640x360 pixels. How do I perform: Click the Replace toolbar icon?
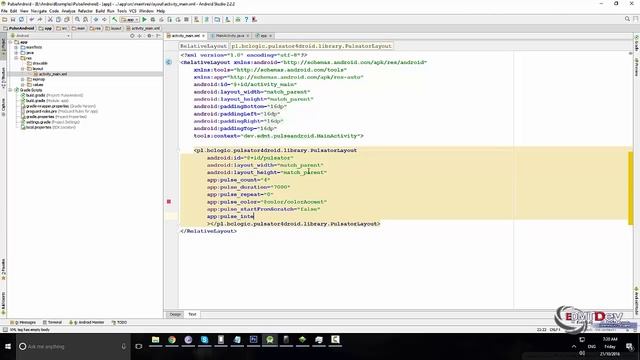85,19
